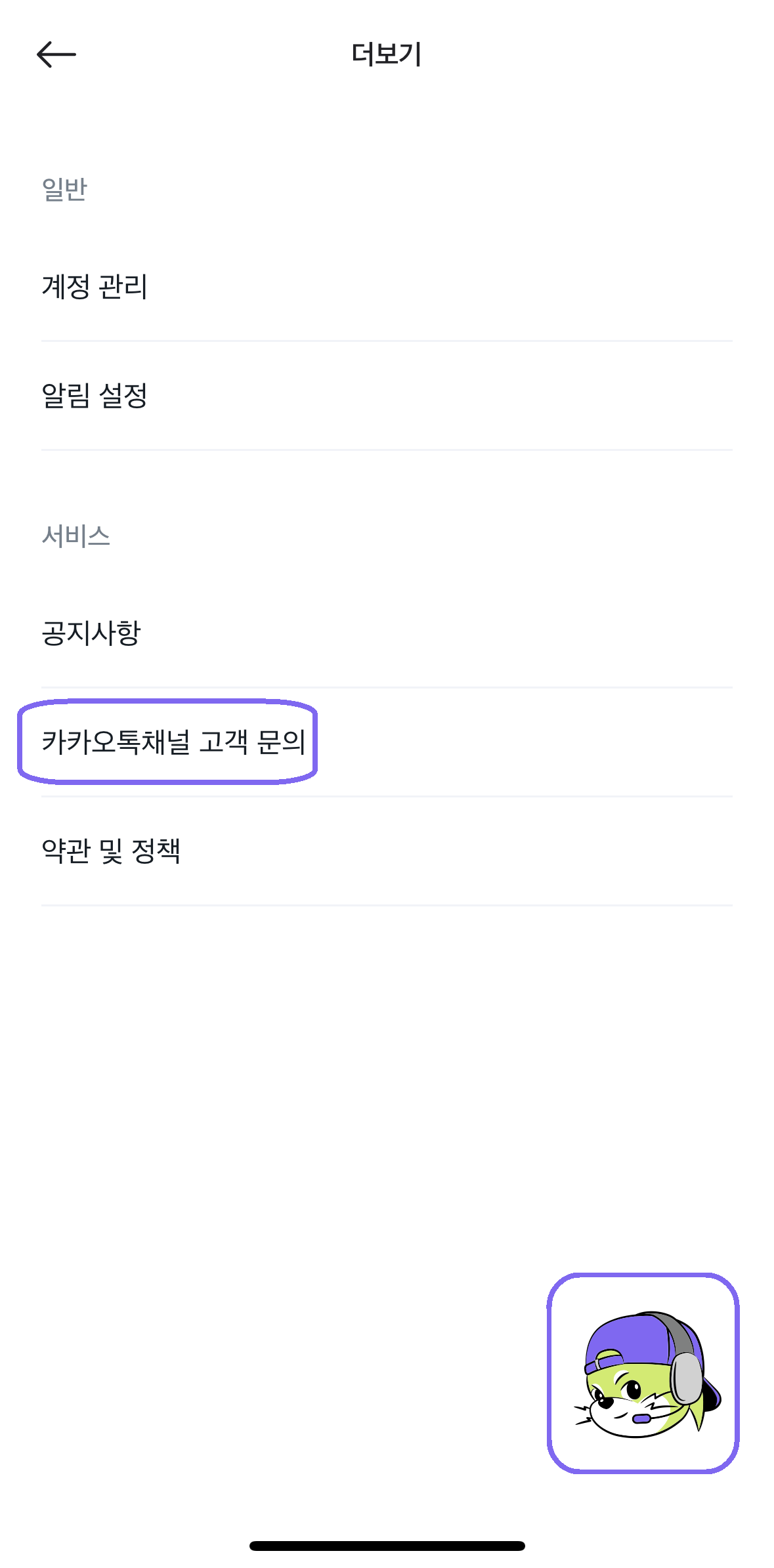Contact customer support via KakaoTalk channel row
Viewport: 774px width, 1568px height.
pos(387,742)
